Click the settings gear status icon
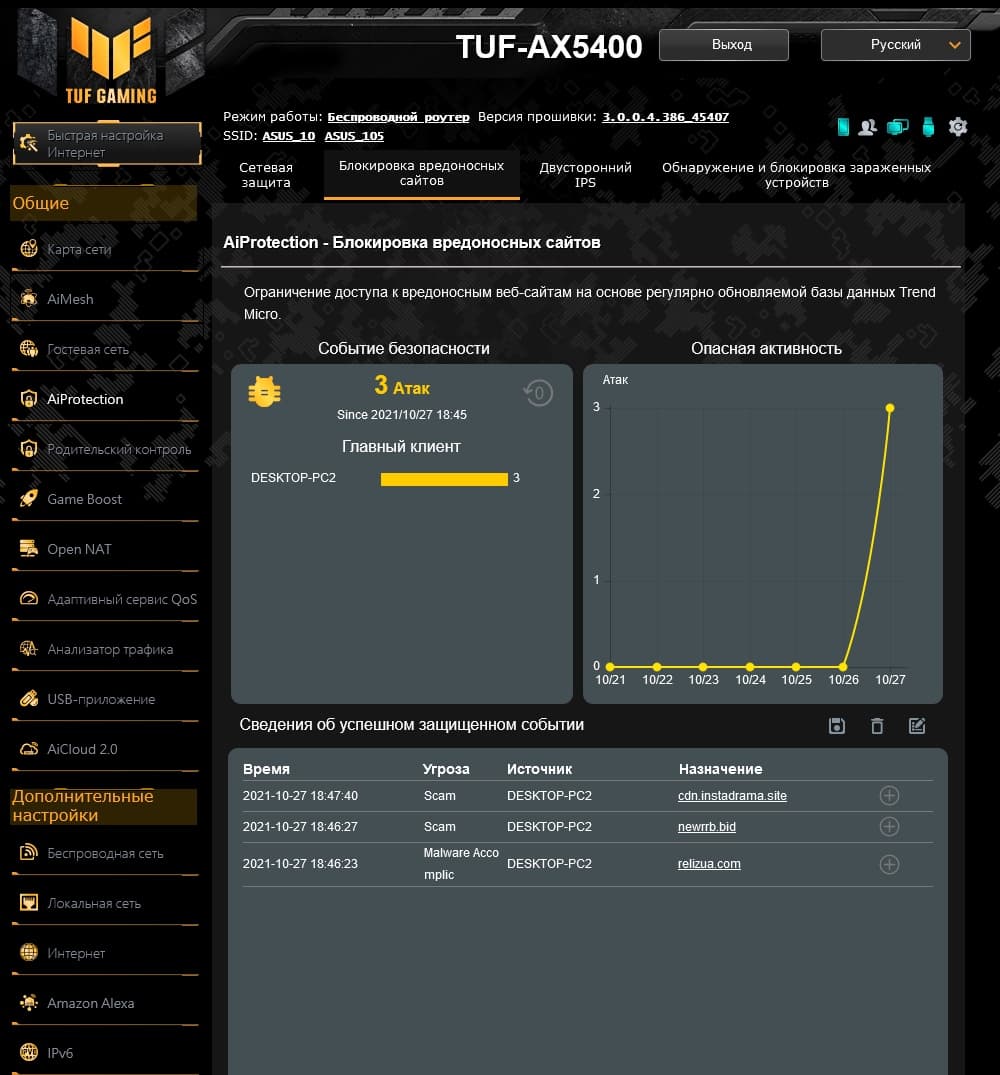Image resolution: width=1000 pixels, height=1075 pixels. point(958,127)
